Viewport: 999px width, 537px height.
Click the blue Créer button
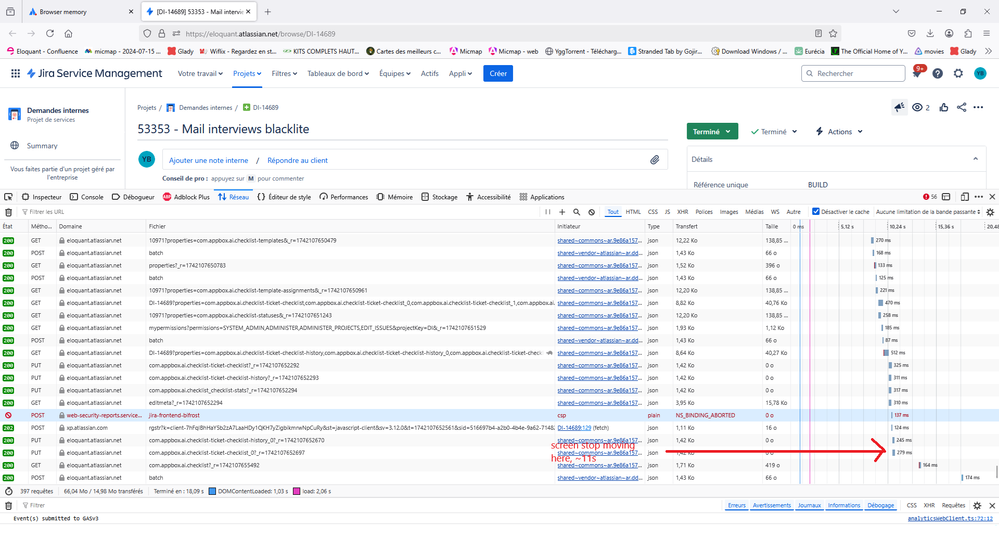(498, 73)
